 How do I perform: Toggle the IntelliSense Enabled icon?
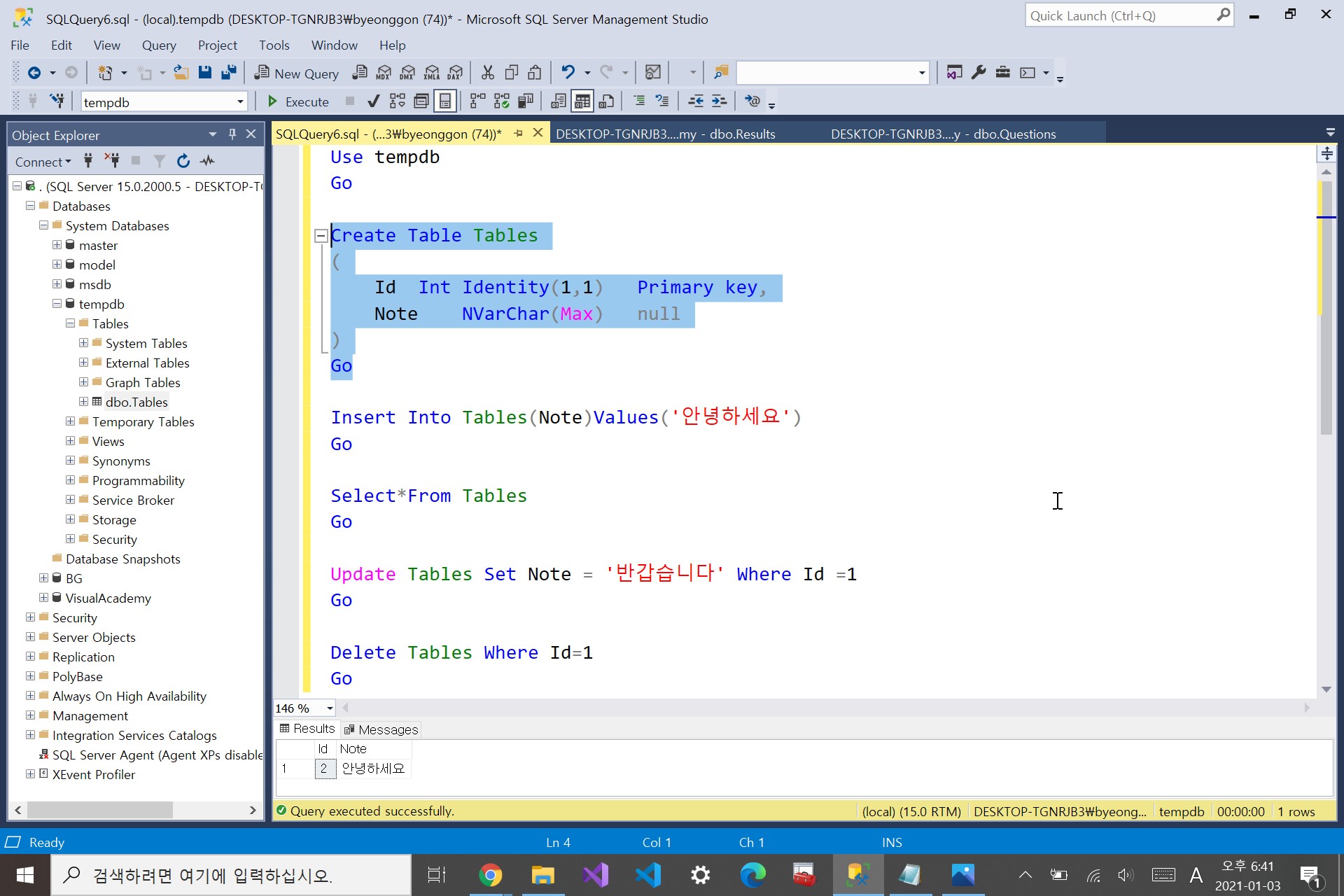445,101
